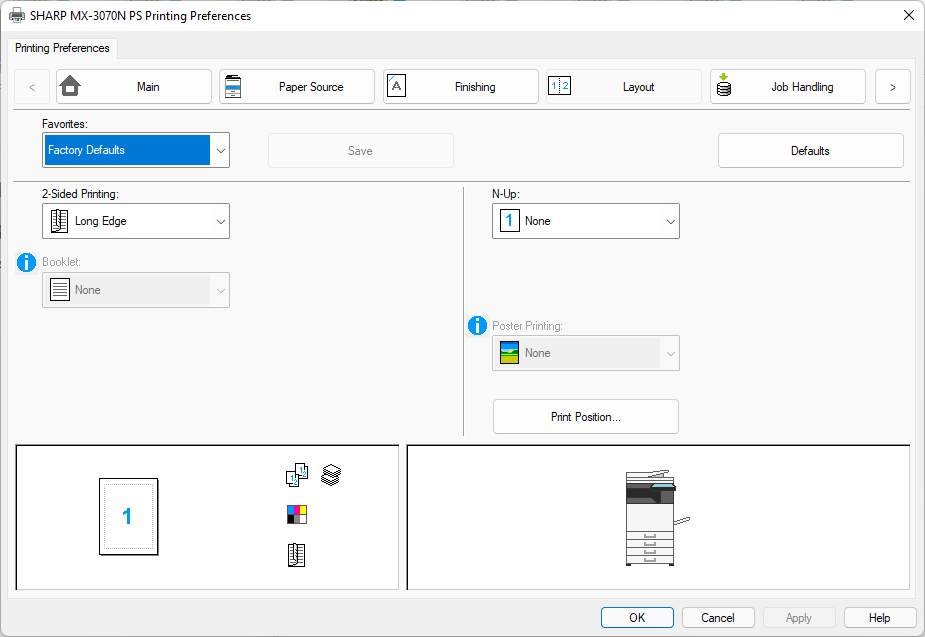Go to the Job Handling tab

coord(787,87)
